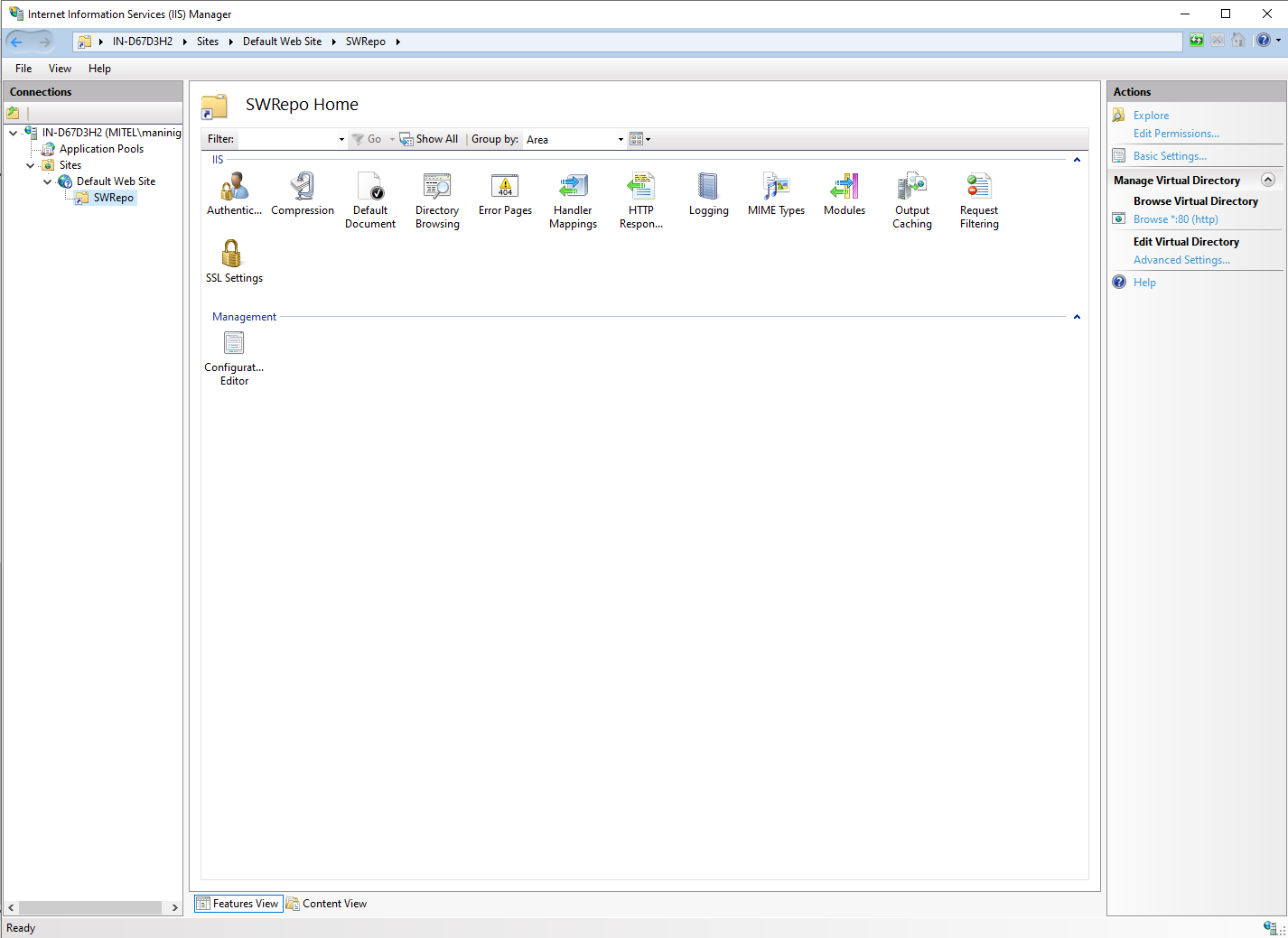Collapse the IN-D67D3H2 server node
This screenshot has height=938, width=1288.
point(14,133)
